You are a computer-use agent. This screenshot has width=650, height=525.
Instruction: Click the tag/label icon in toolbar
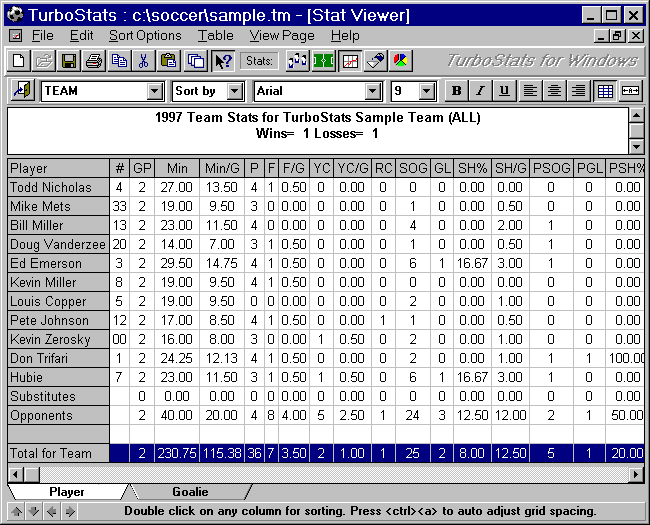tap(376, 61)
